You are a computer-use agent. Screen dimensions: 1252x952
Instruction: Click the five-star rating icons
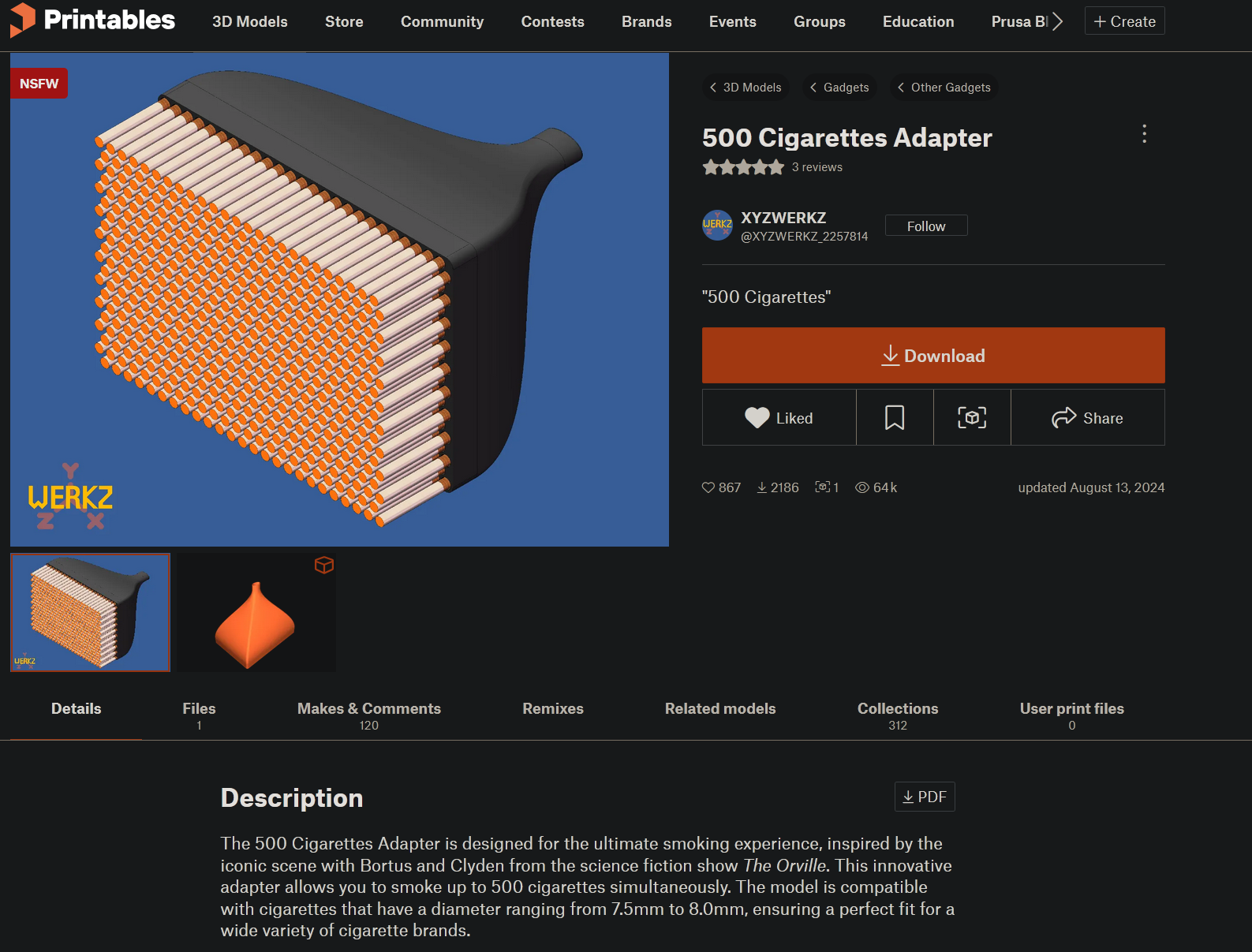click(x=743, y=167)
